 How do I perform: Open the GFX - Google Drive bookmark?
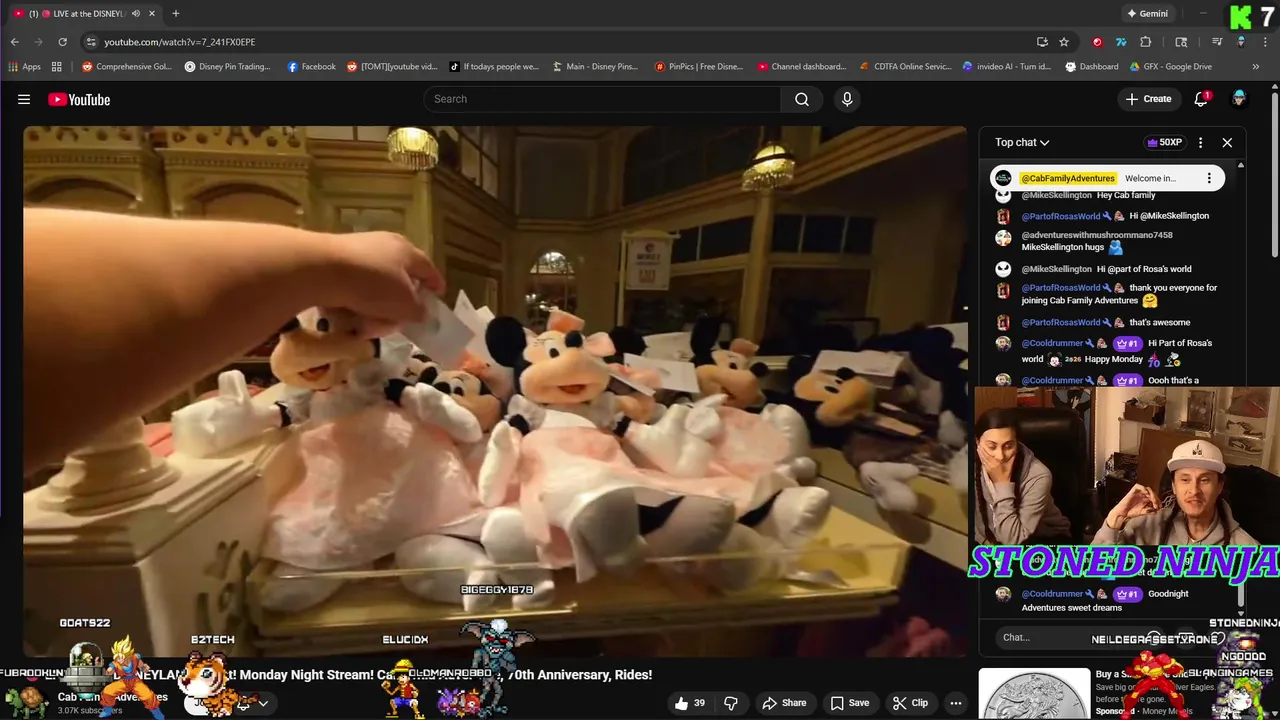coord(1171,67)
